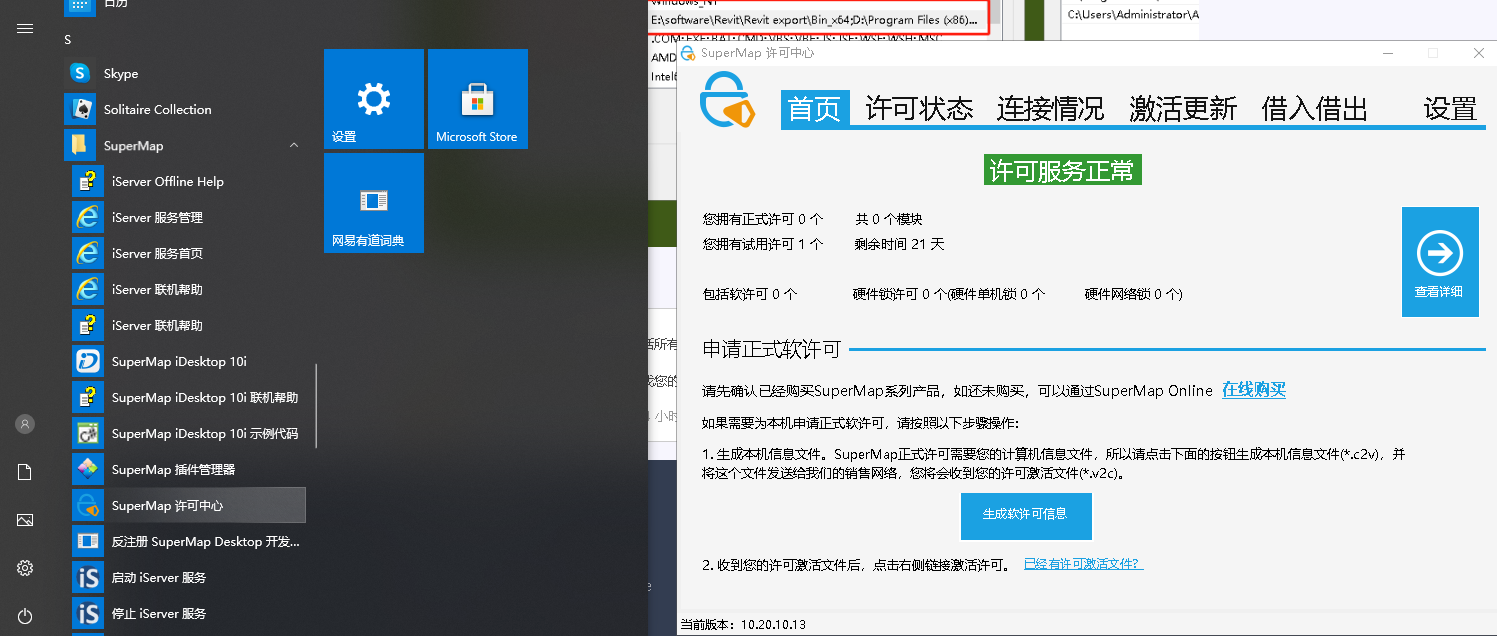Image resolution: width=1497 pixels, height=636 pixels.
Task: Click the 当前版本: 10.20.10.13 status text
Action: click(743, 625)
